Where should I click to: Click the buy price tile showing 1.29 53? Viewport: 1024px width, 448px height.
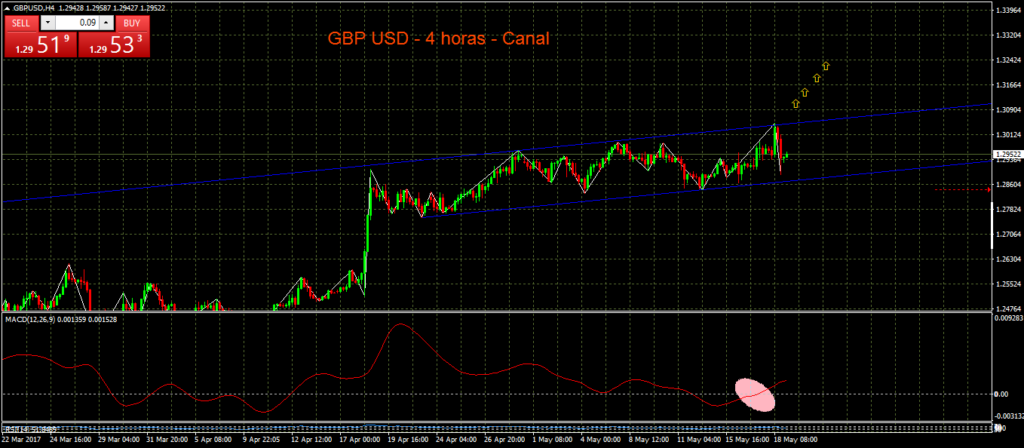point(113,44)
